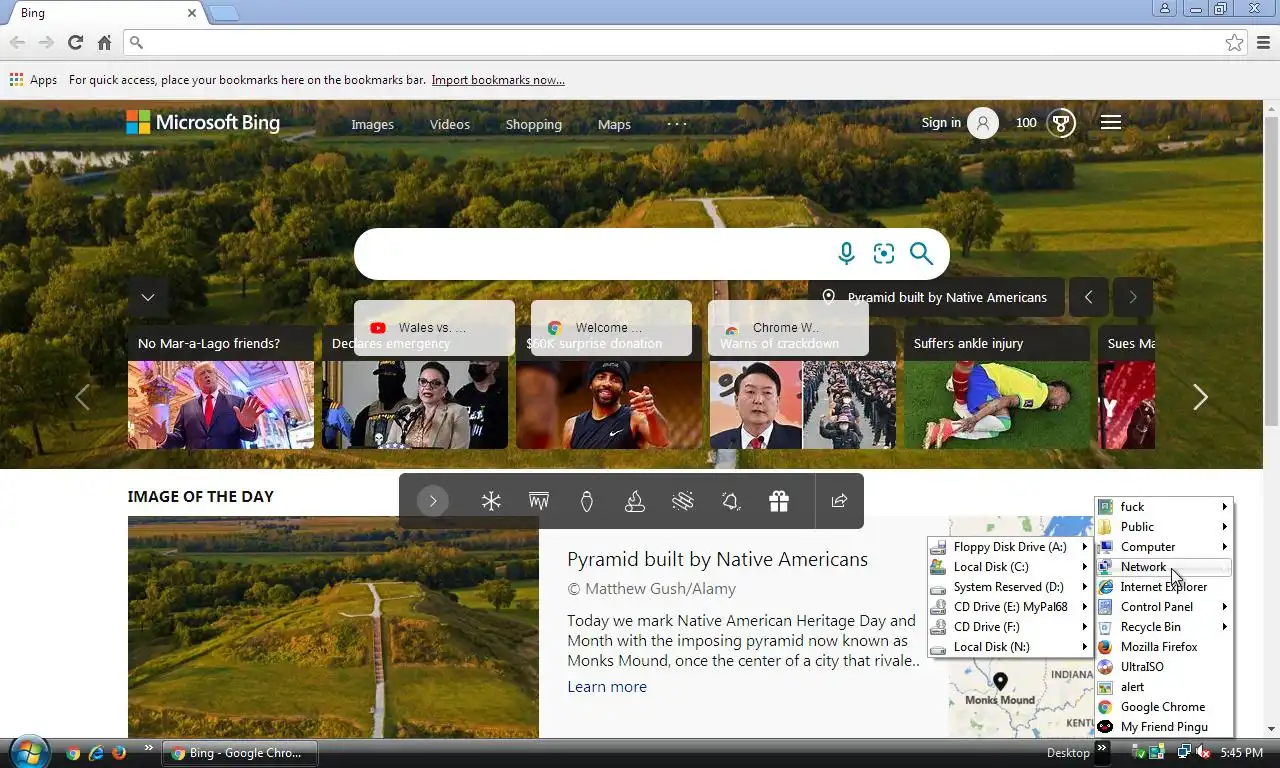
Task: Select the Christmas light bulb icon
Action: click(x=587, y=501)
